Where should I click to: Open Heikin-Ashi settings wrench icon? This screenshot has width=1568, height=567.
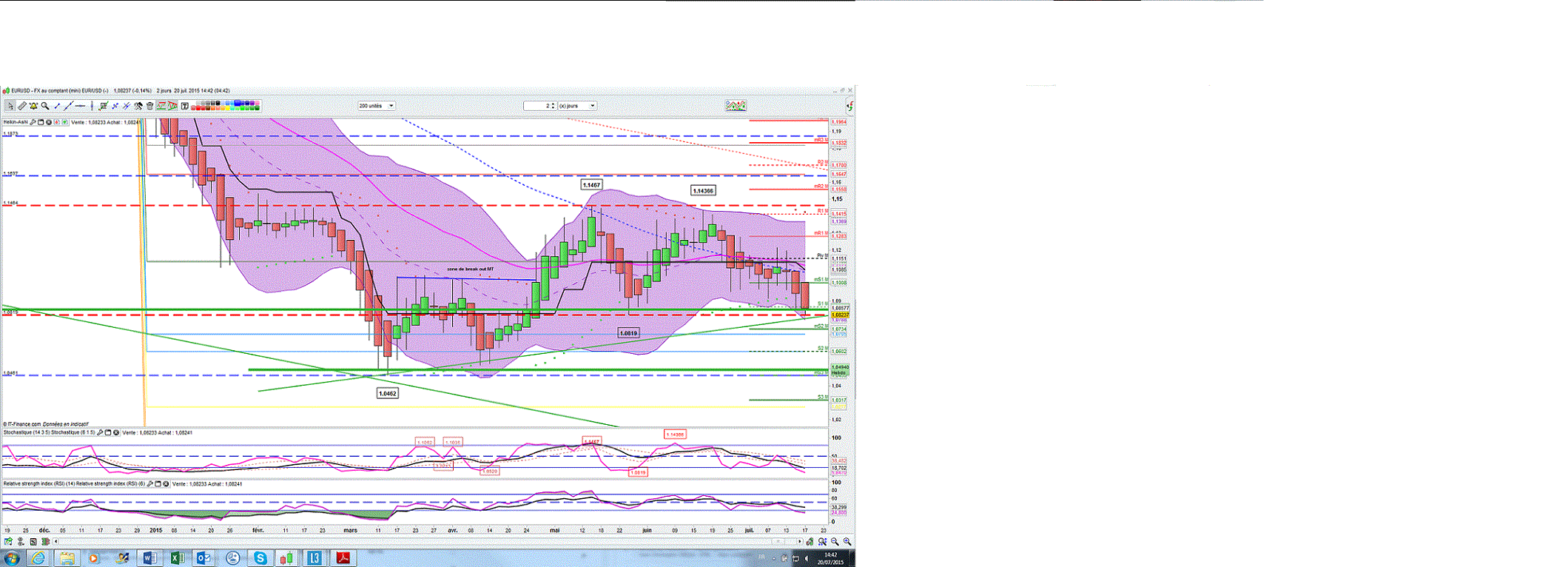click(x=33, y=122)
